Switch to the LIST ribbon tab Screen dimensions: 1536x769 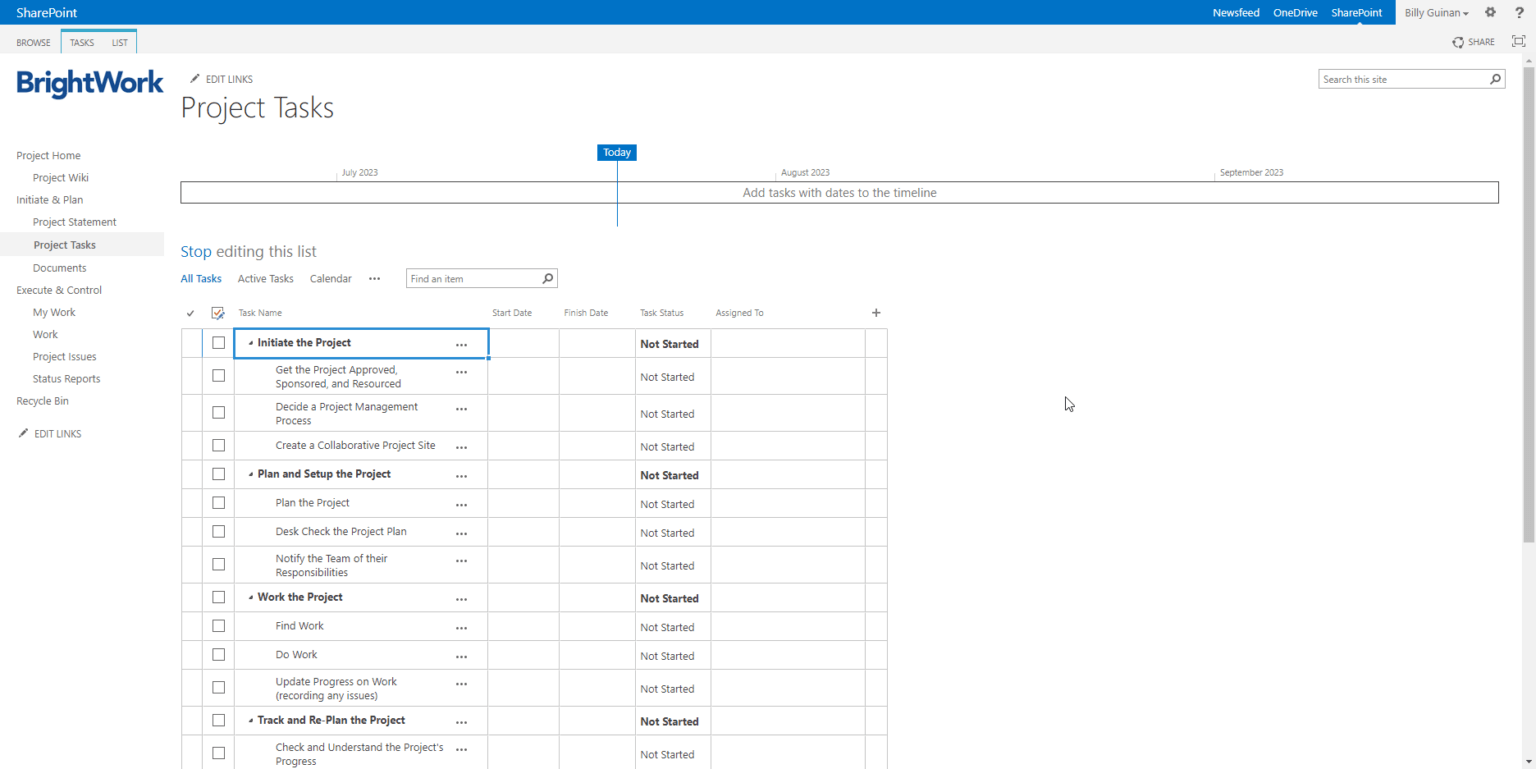coord(119,42)
